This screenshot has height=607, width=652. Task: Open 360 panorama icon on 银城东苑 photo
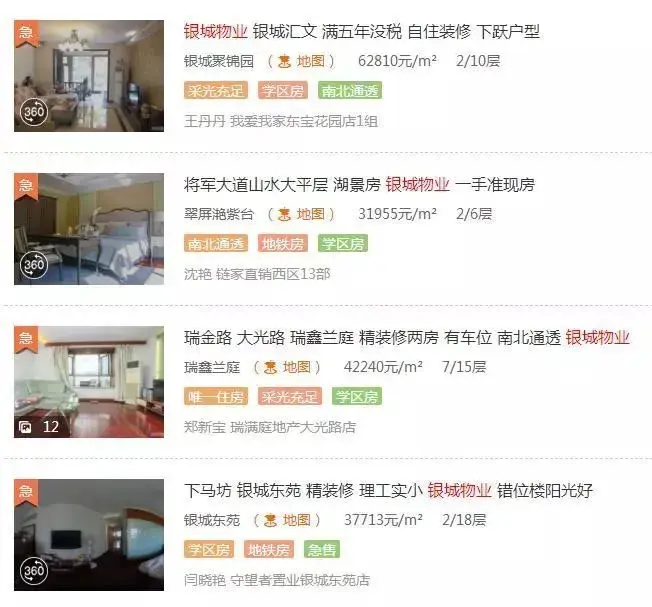pyautogui.click(x=34, y=571)
